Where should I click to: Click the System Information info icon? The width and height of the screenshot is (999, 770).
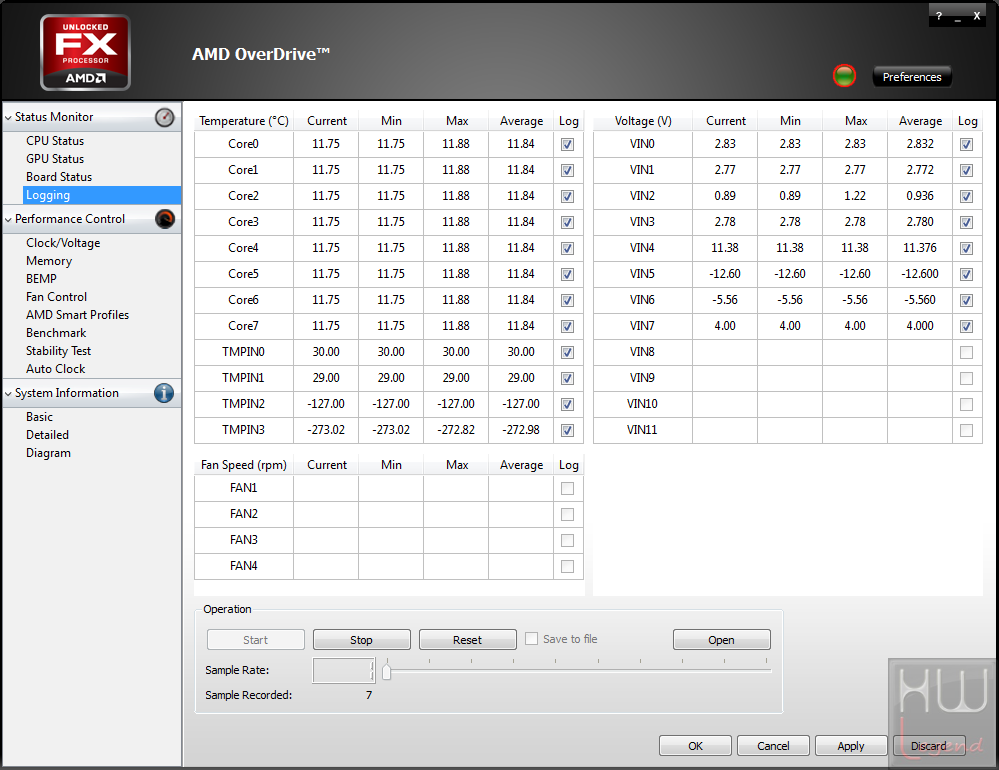coord(164,393)
